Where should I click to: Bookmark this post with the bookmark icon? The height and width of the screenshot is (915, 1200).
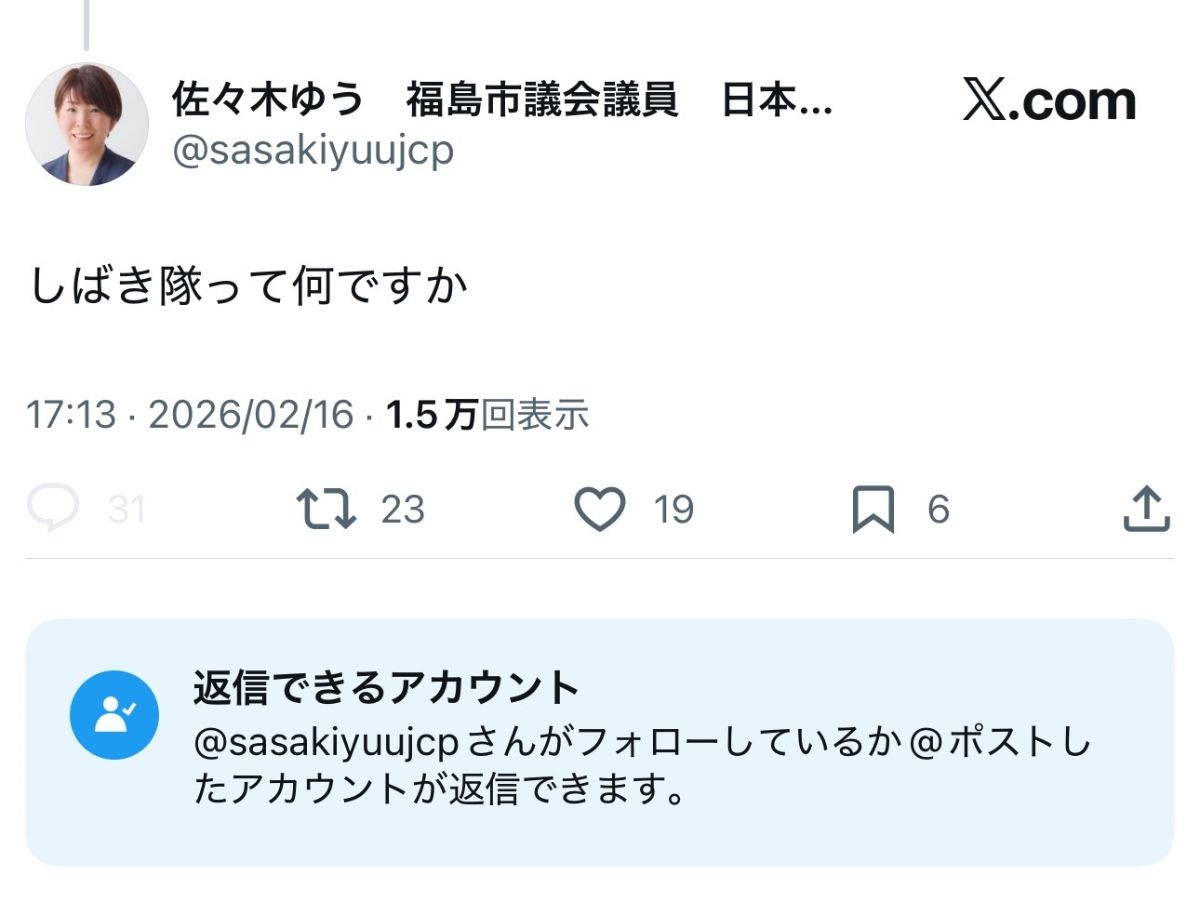pos(872,511)
